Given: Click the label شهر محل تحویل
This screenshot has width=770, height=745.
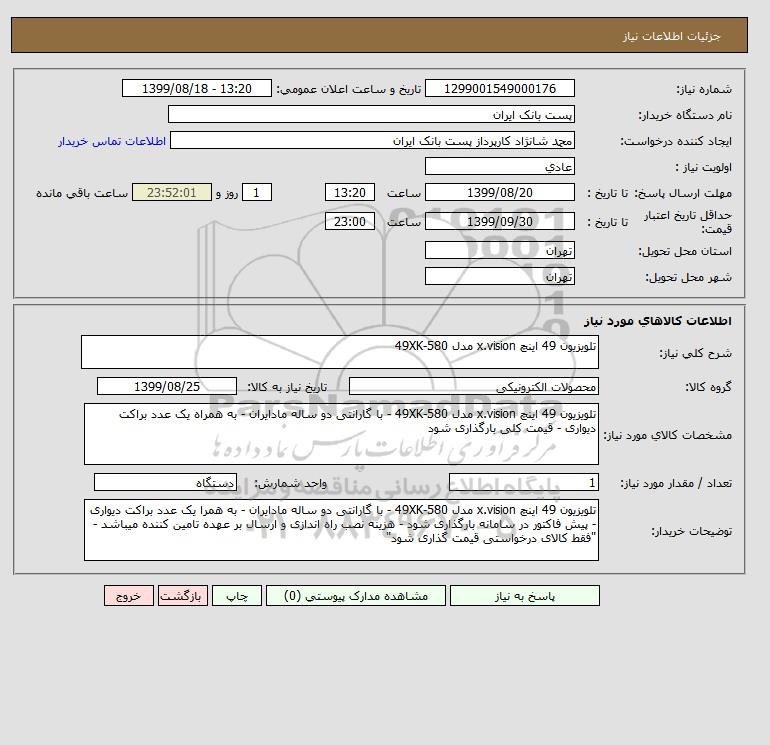Looking at the screenshot, I should pos(688,277).
